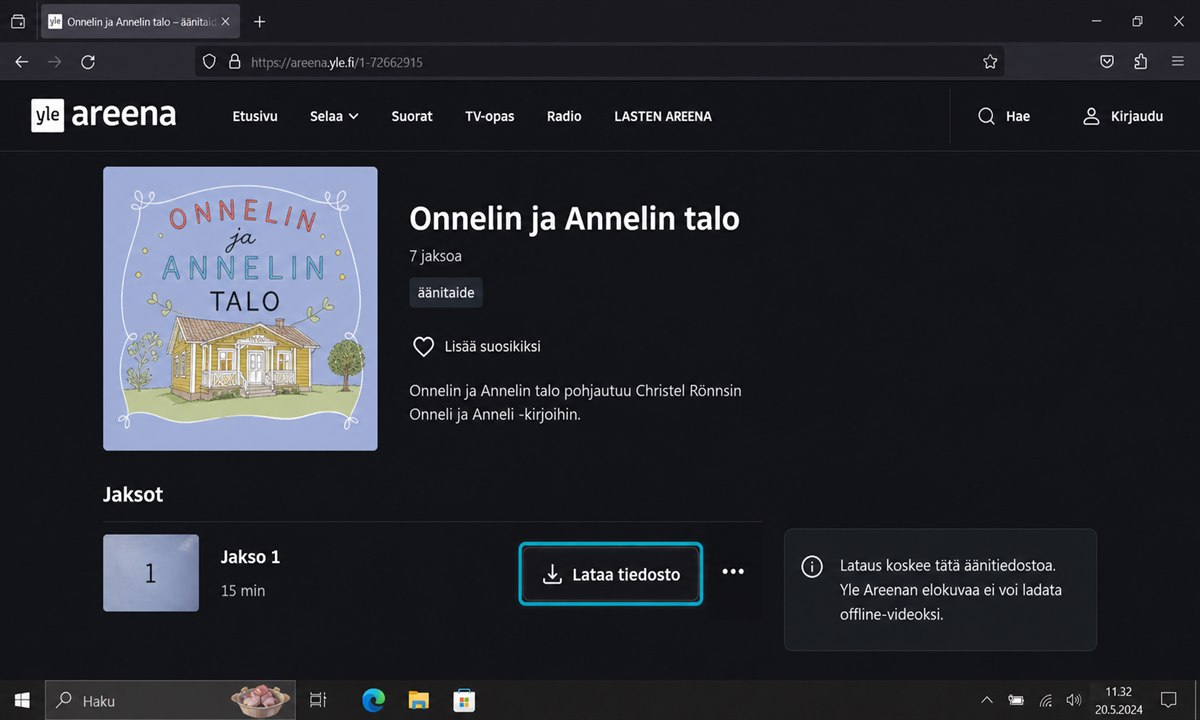This screenshot has height=720, width=1200.
Task: Open File Explorer from taskbar
Action: coord(418,700)
